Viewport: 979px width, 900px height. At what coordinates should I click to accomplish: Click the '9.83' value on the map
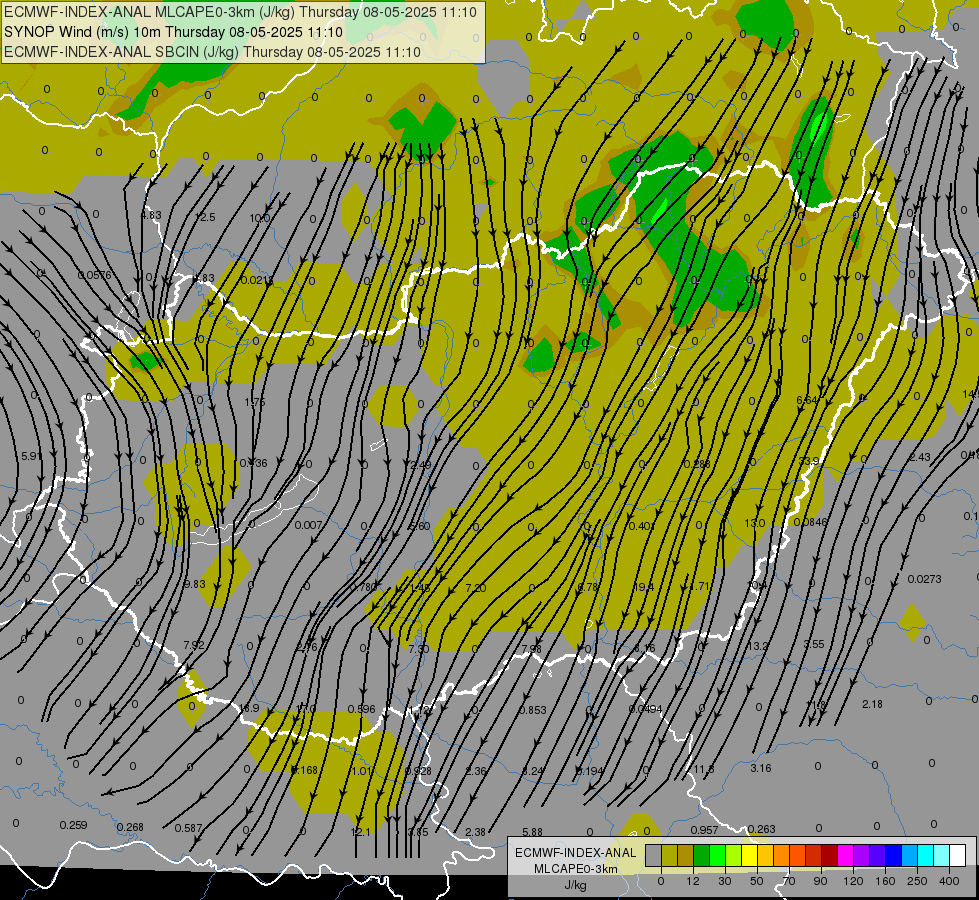194,584
